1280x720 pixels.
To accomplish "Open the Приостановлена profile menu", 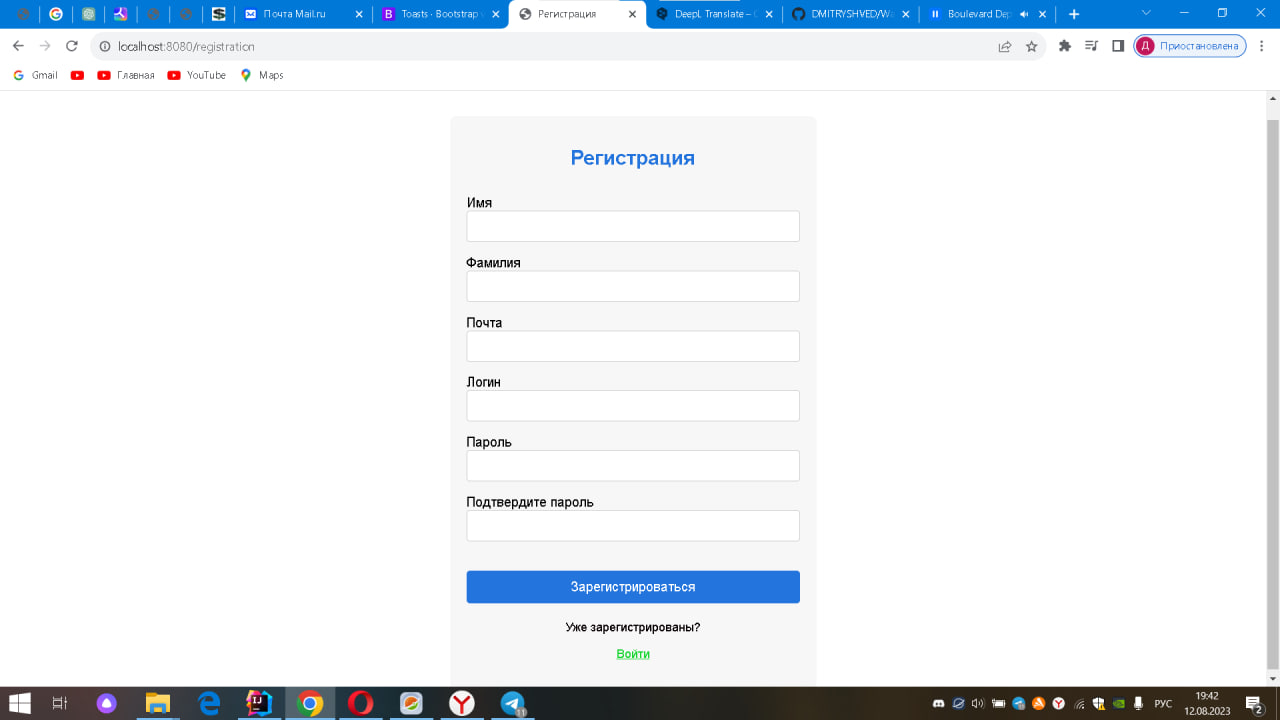I will pyautogui.click(x=1189, y=46).
